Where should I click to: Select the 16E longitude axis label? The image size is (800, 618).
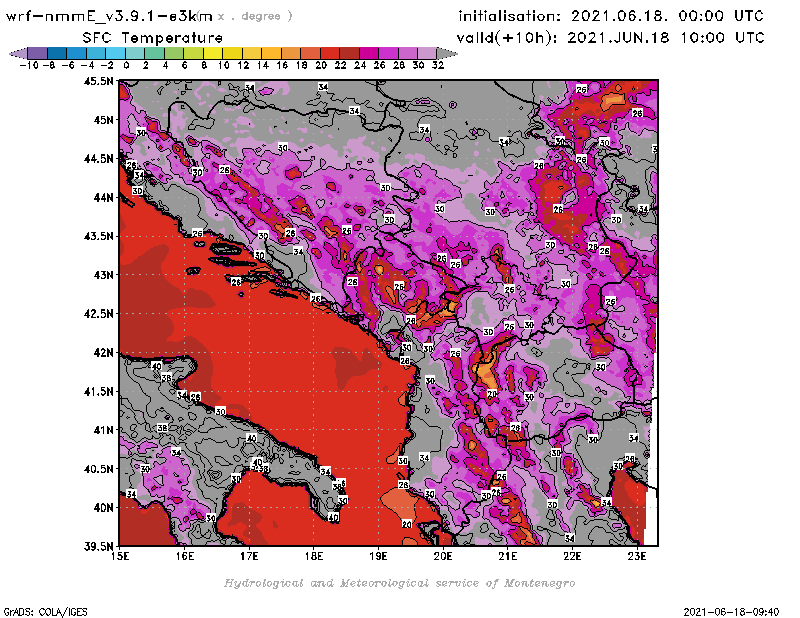pos(185,556)
